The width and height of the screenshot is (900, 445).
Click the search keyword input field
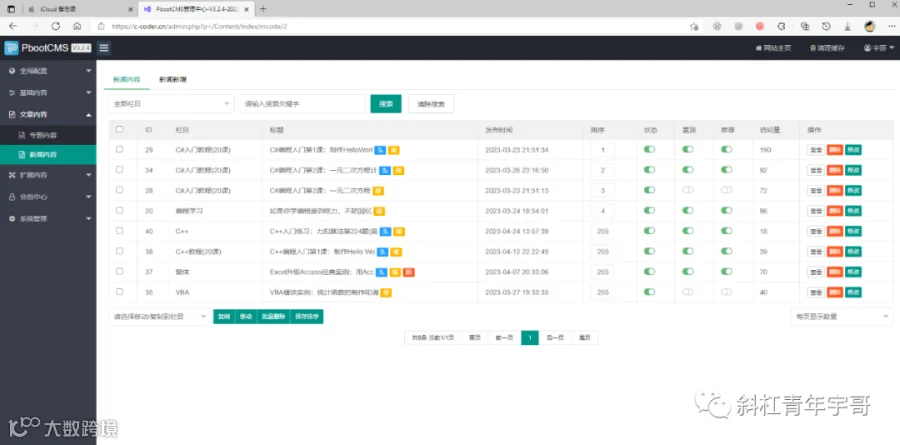pos(302,104)
